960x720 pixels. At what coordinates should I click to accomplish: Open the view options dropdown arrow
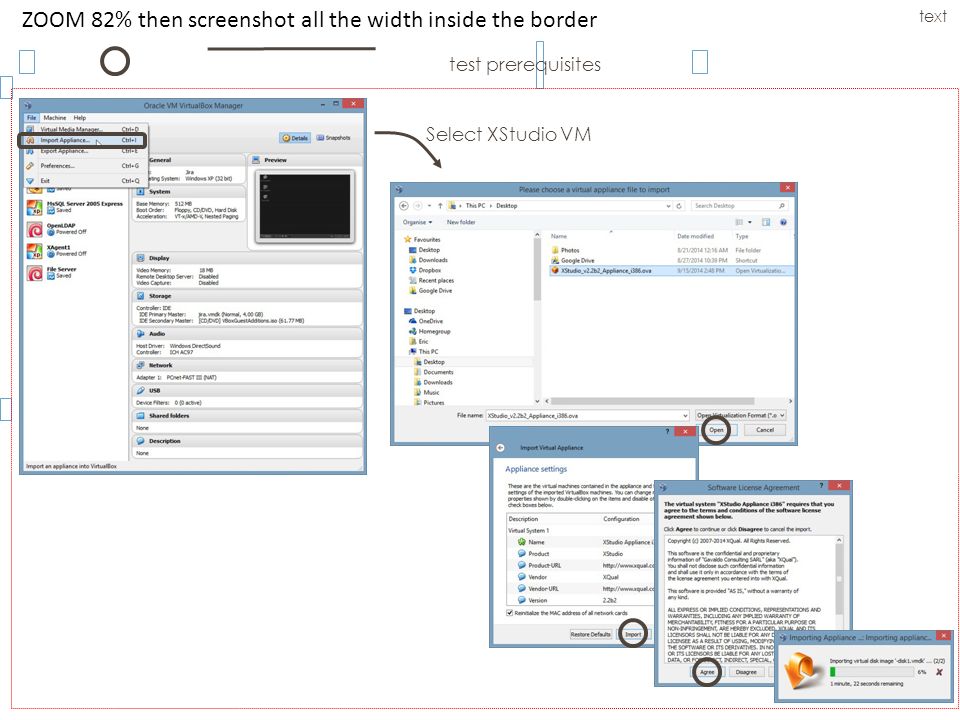[749, 222]
